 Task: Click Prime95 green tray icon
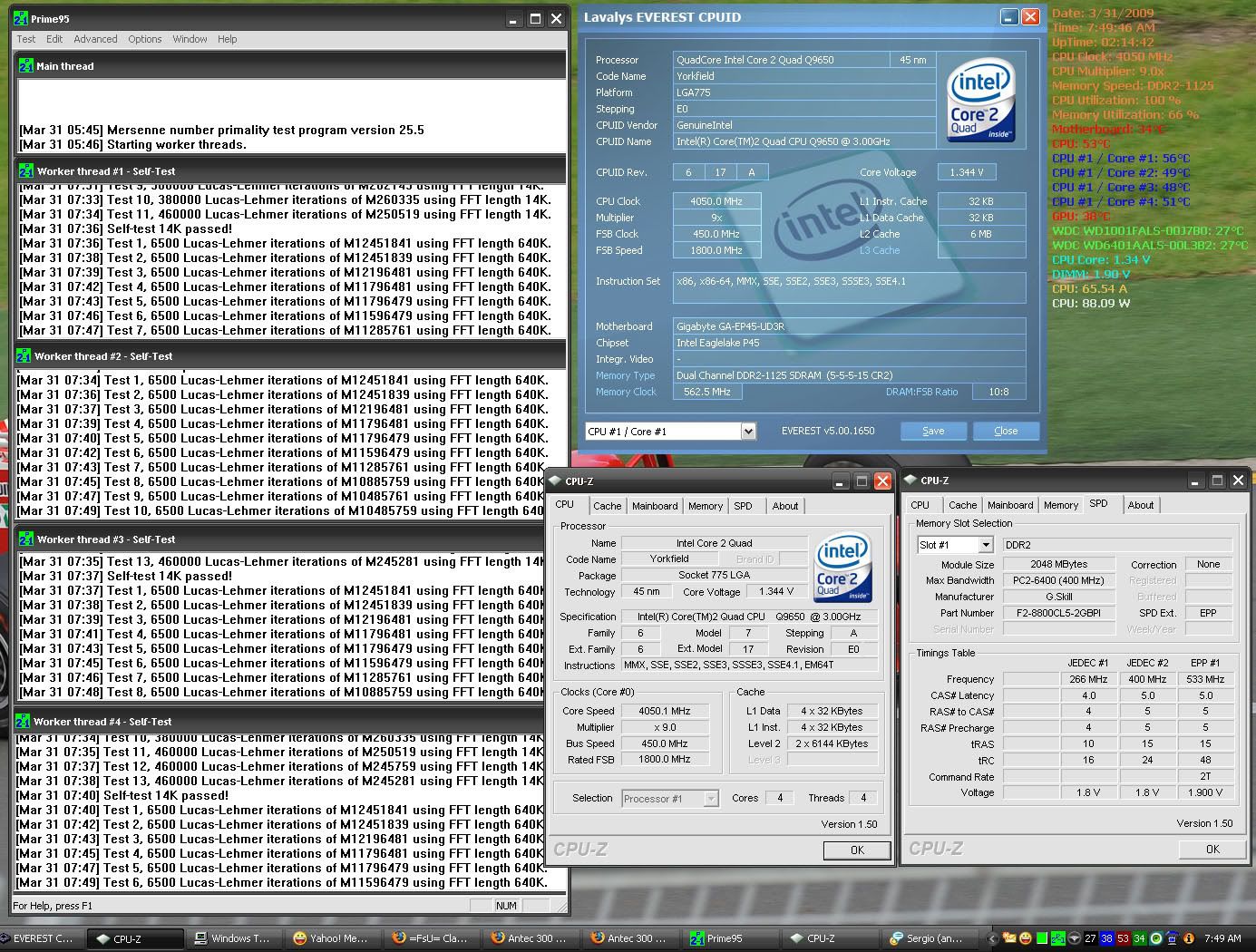point(1058,938)
